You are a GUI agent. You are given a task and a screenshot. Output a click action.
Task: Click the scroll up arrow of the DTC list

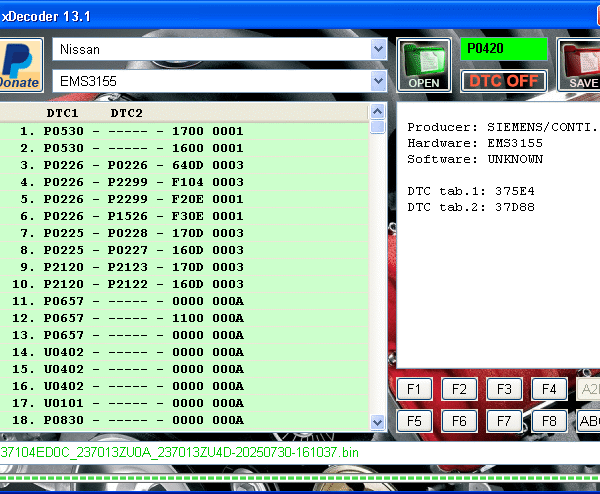378,112
